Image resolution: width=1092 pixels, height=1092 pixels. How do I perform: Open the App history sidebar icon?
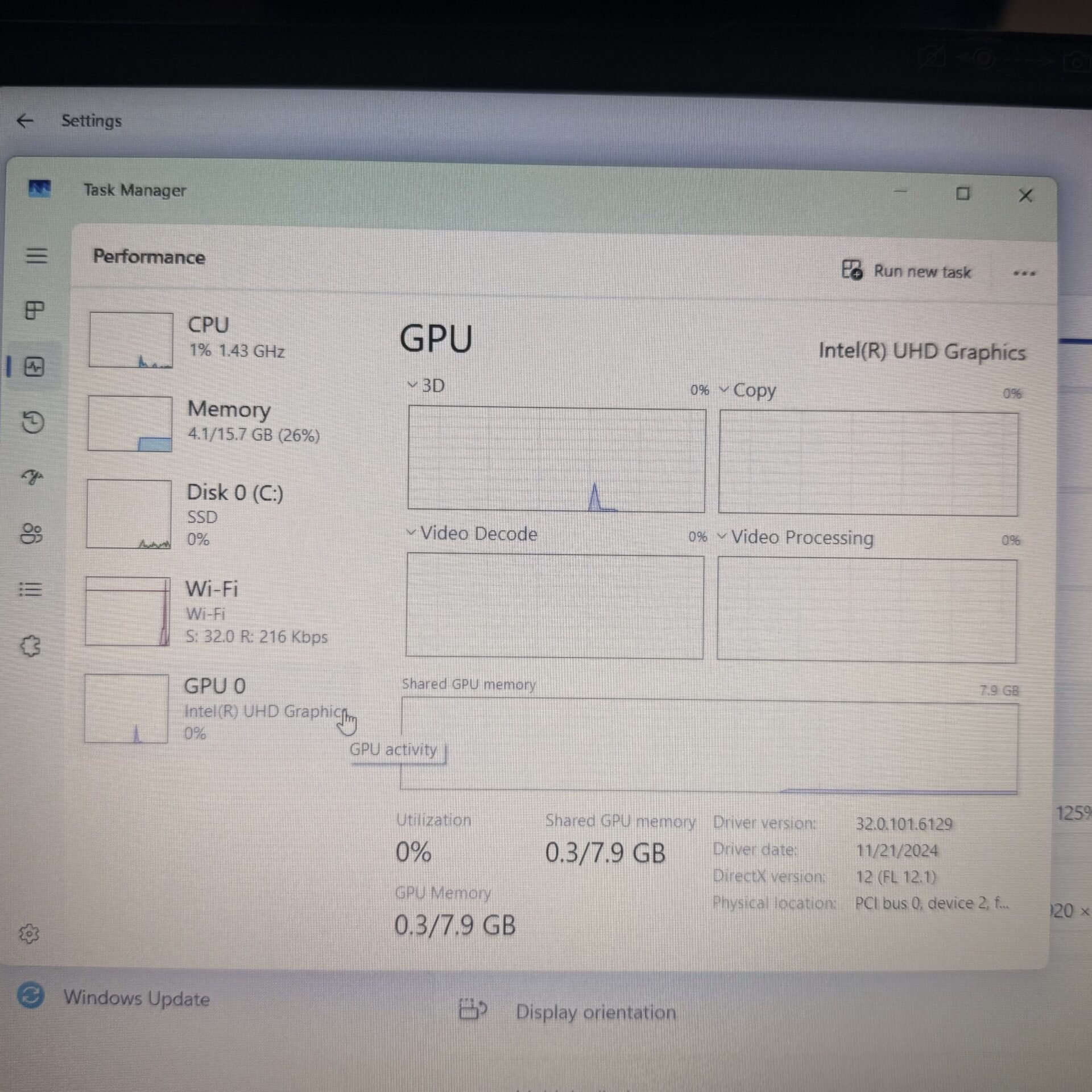tap(33, 422)
